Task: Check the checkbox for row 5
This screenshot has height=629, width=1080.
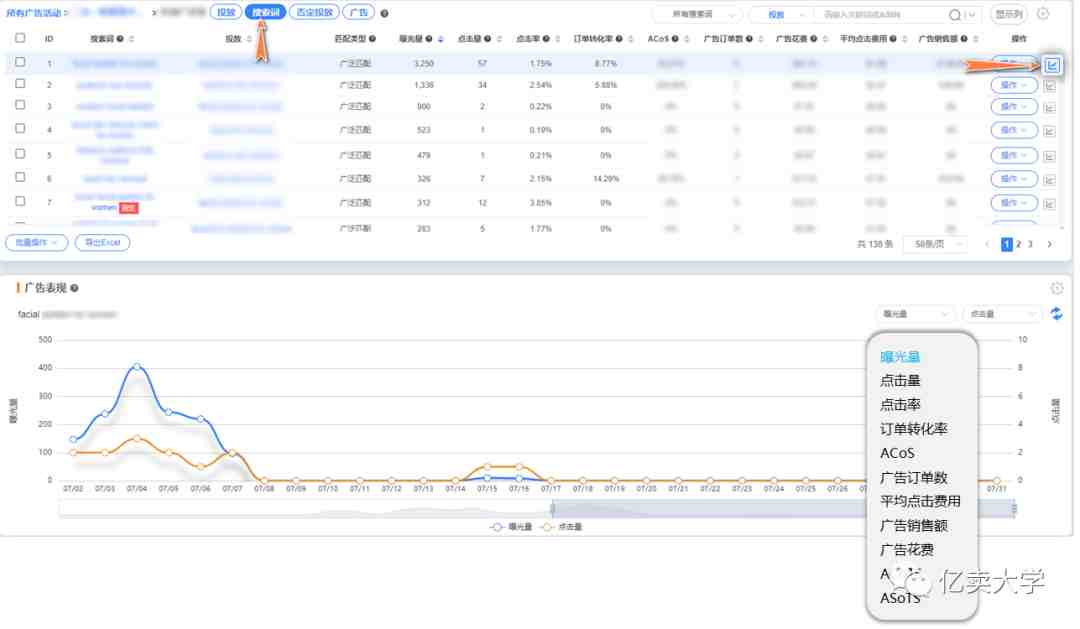Action: point(20,154)
